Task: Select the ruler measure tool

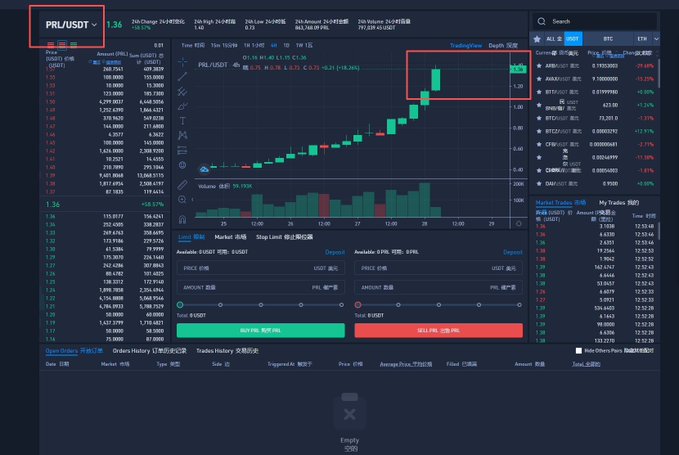Action: (182, 184)
